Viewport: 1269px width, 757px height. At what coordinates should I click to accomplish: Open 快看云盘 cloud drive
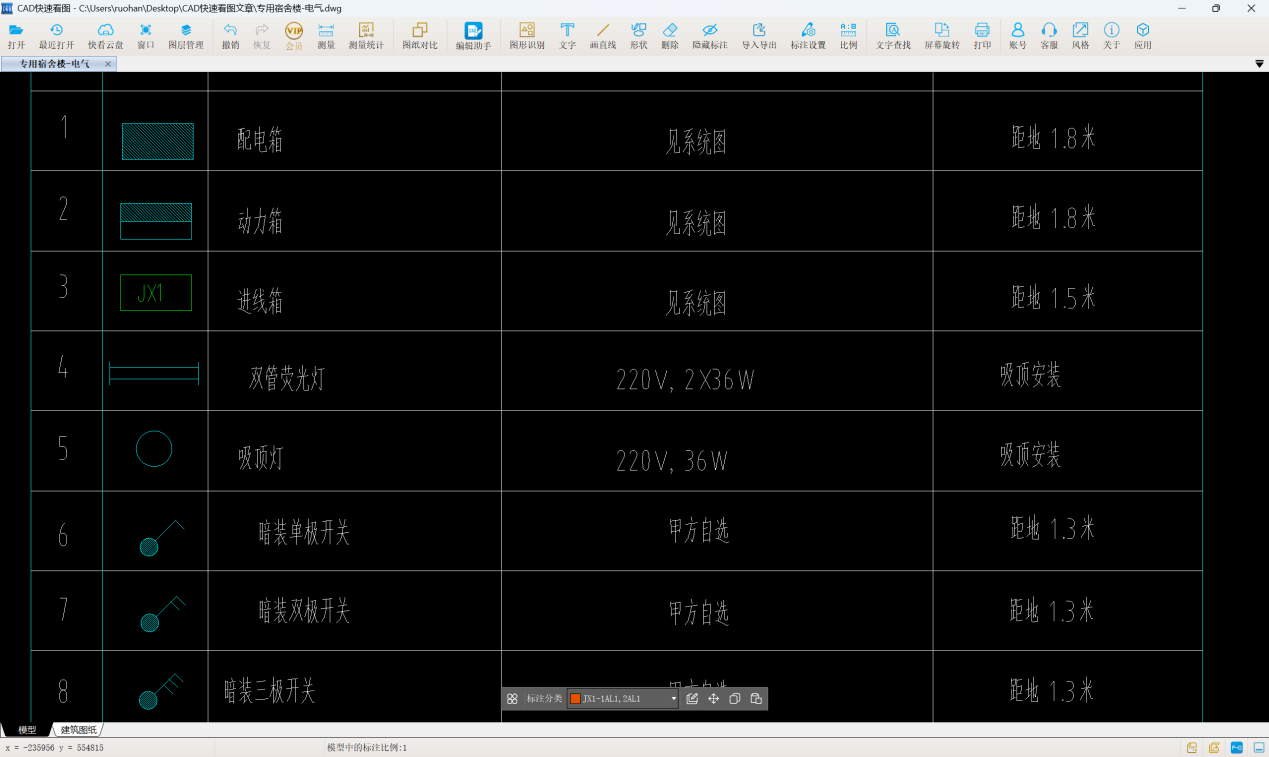(x=106, y=36)
